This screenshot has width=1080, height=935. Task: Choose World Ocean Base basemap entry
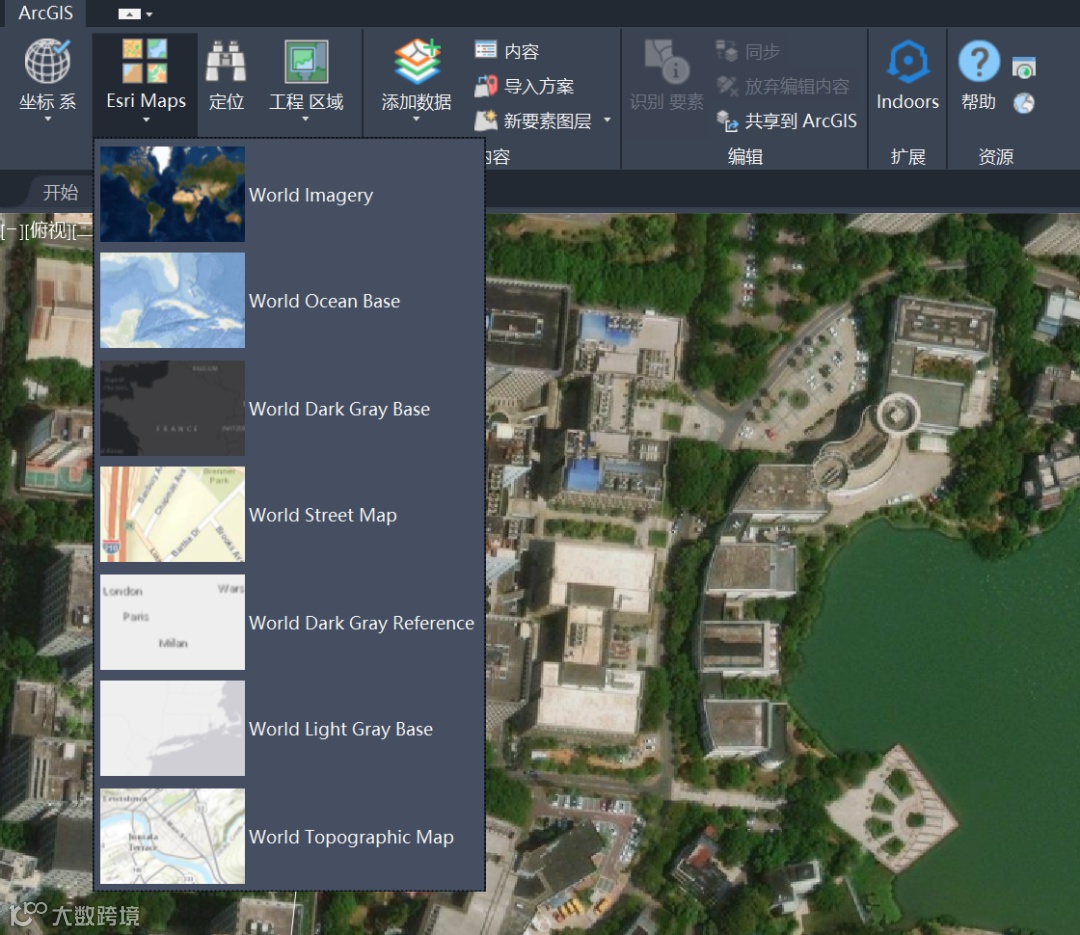pos(289,300)
